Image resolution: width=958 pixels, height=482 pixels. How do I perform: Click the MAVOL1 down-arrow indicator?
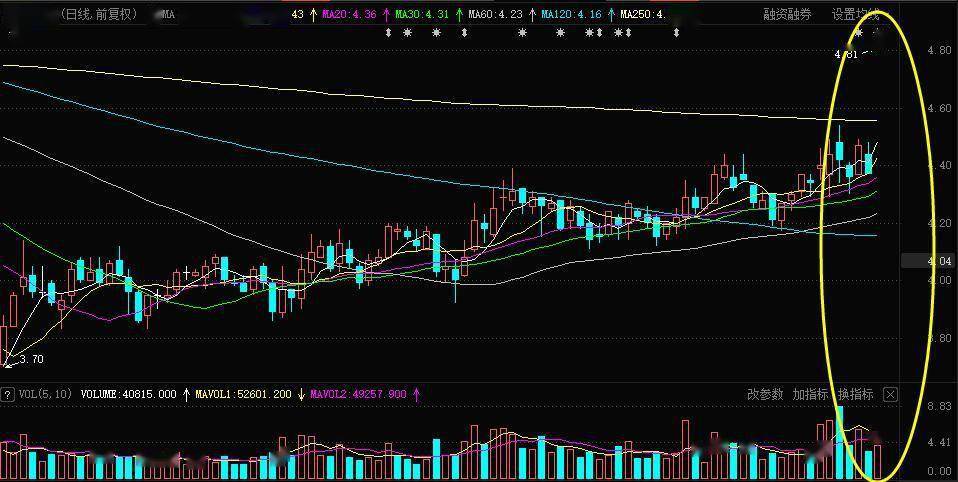[301, 395]
